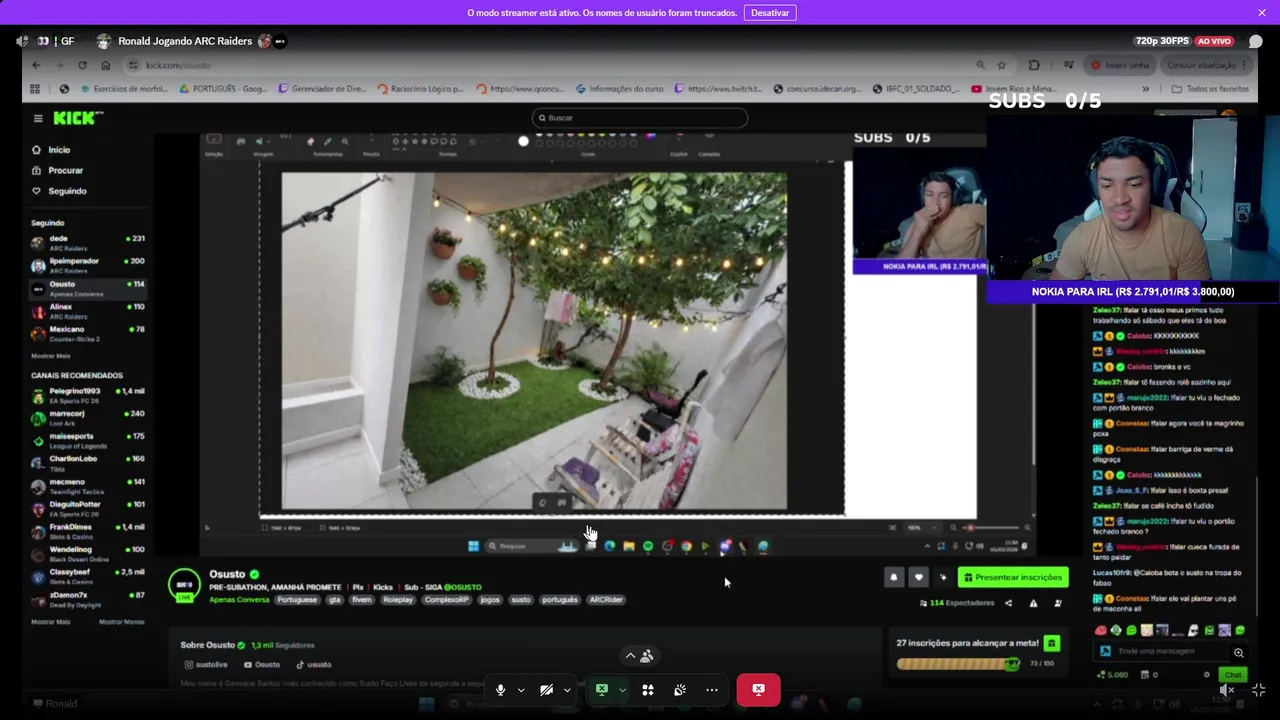Image resolution: width=1280 pixels, height=720 pixels.
Task: Select the Alinex channel
Action: [x=88, y=311]
